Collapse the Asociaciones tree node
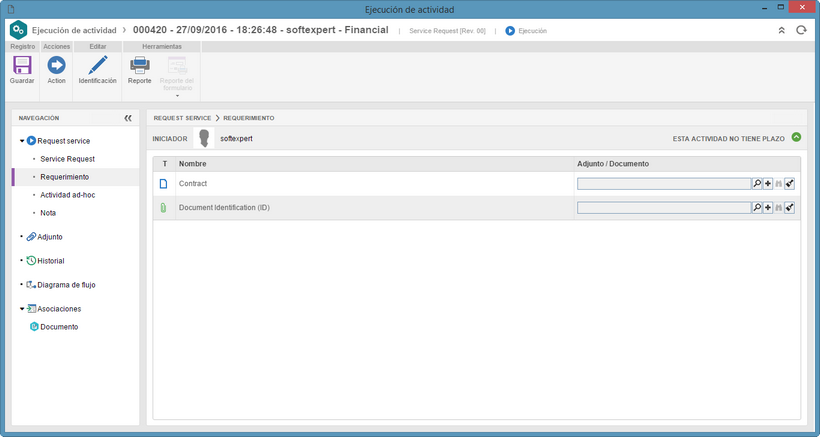820x437 pixels. click(22, 309)
